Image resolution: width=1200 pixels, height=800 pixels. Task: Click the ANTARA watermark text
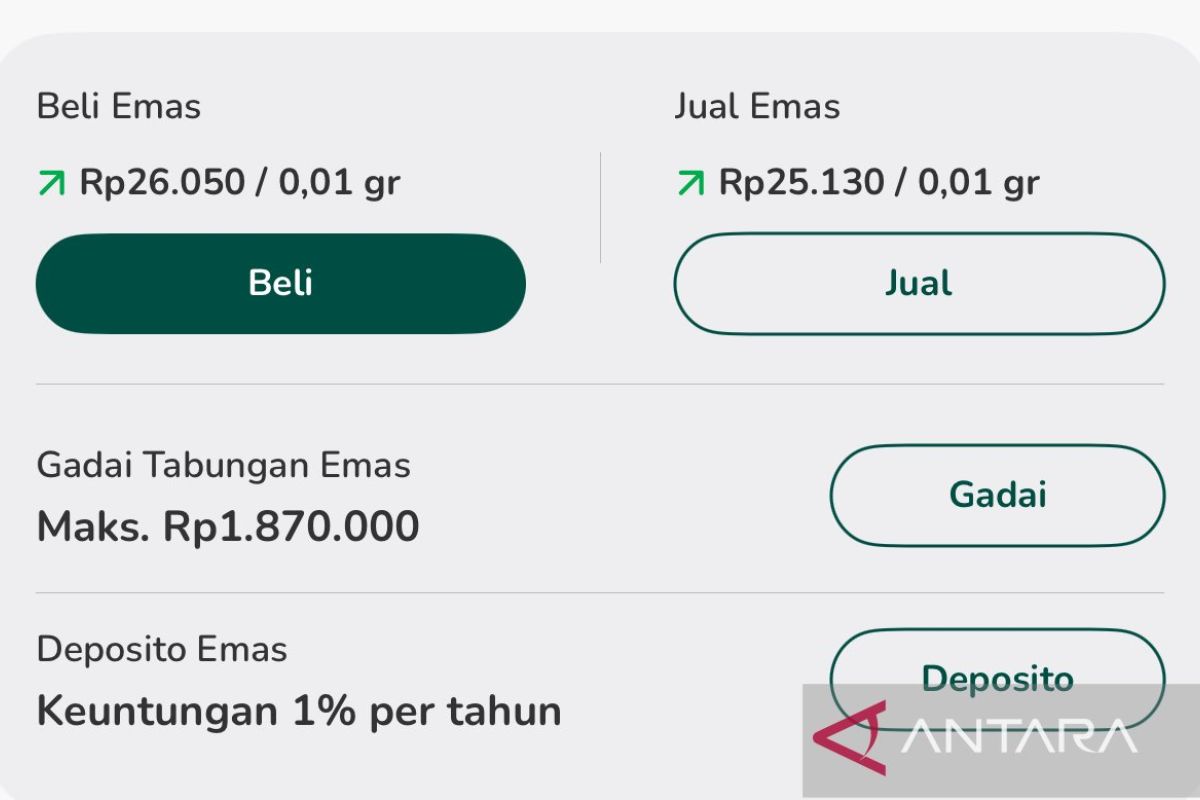tap(1018, 737)
